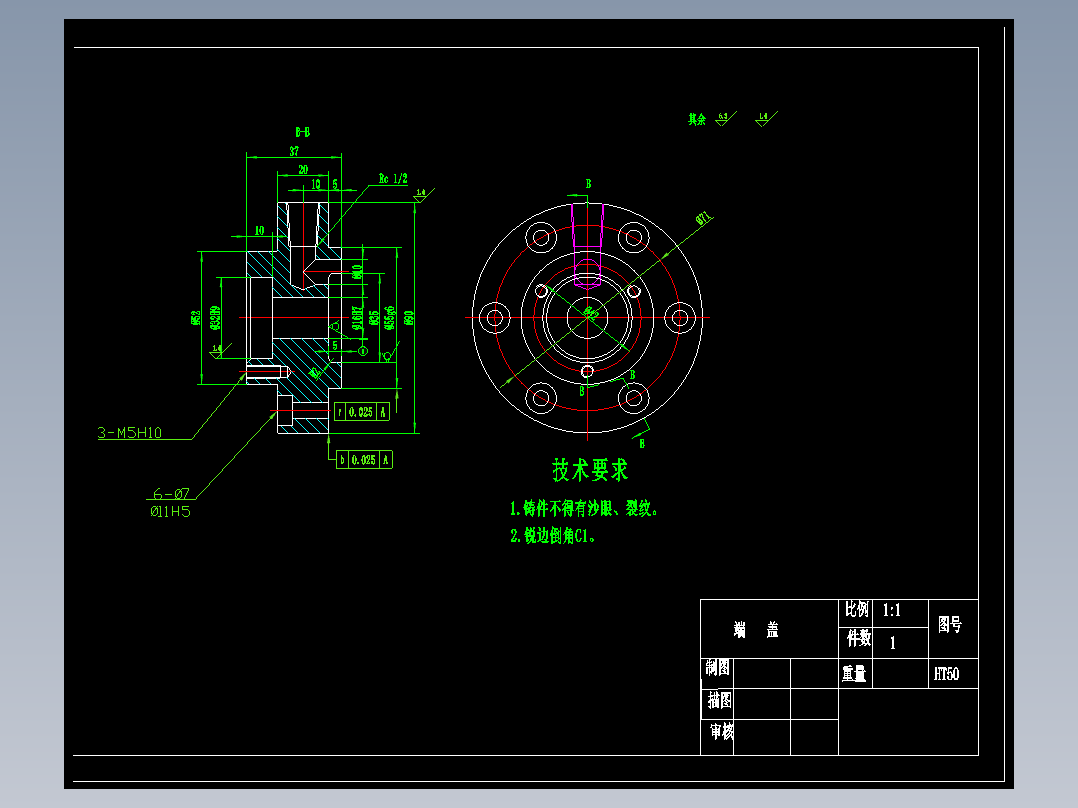Select the 重量 label
The width and height of the screenshot is (1078, 808).
tap(854, 674)
